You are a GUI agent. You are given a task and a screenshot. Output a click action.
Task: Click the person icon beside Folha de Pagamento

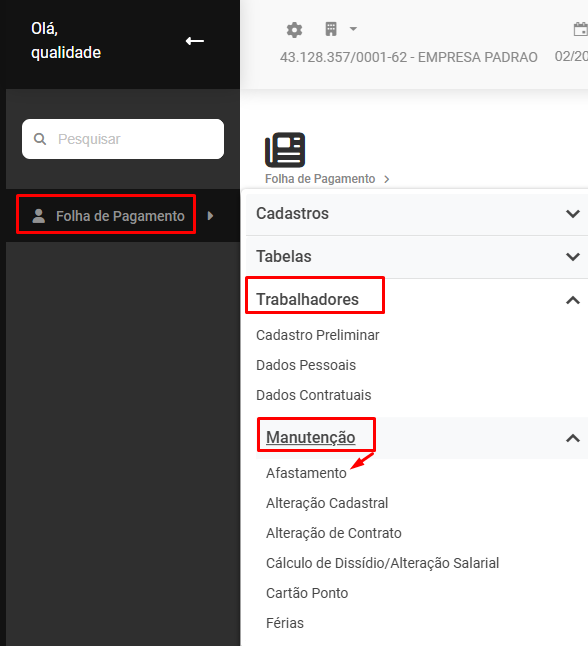39,216
